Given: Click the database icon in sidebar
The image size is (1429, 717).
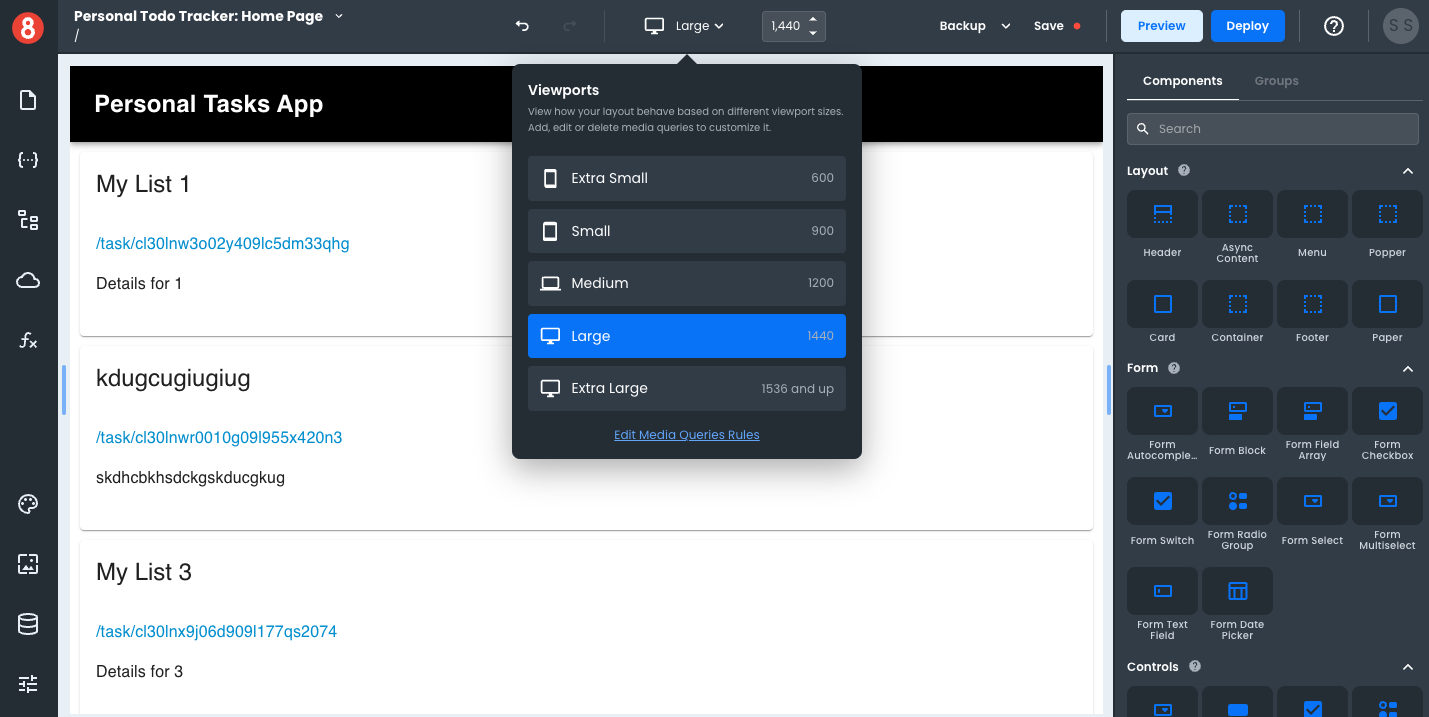Looking at the screenshot, I should tap(28, 624).
